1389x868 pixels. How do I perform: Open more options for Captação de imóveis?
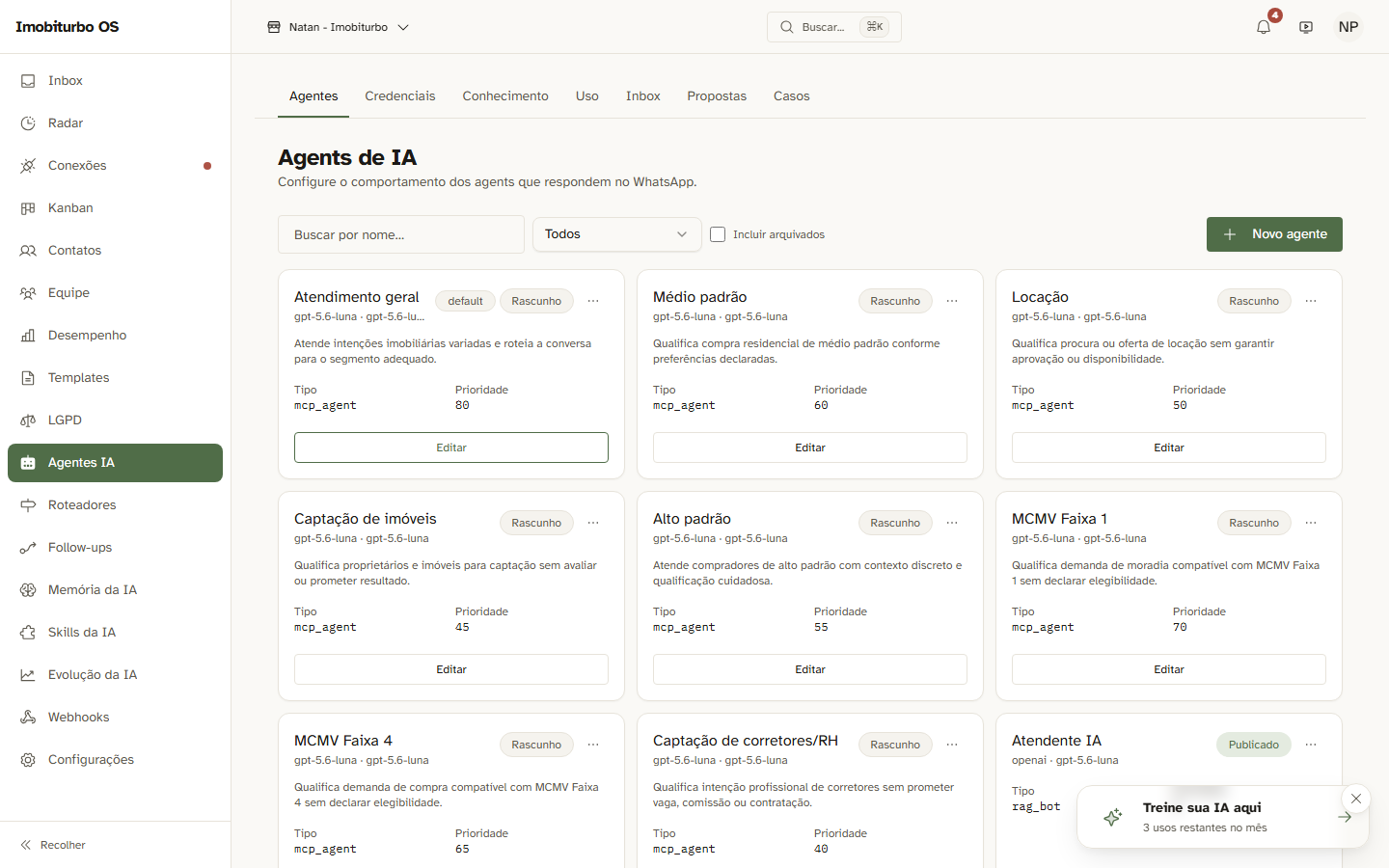tap(593, 523)
